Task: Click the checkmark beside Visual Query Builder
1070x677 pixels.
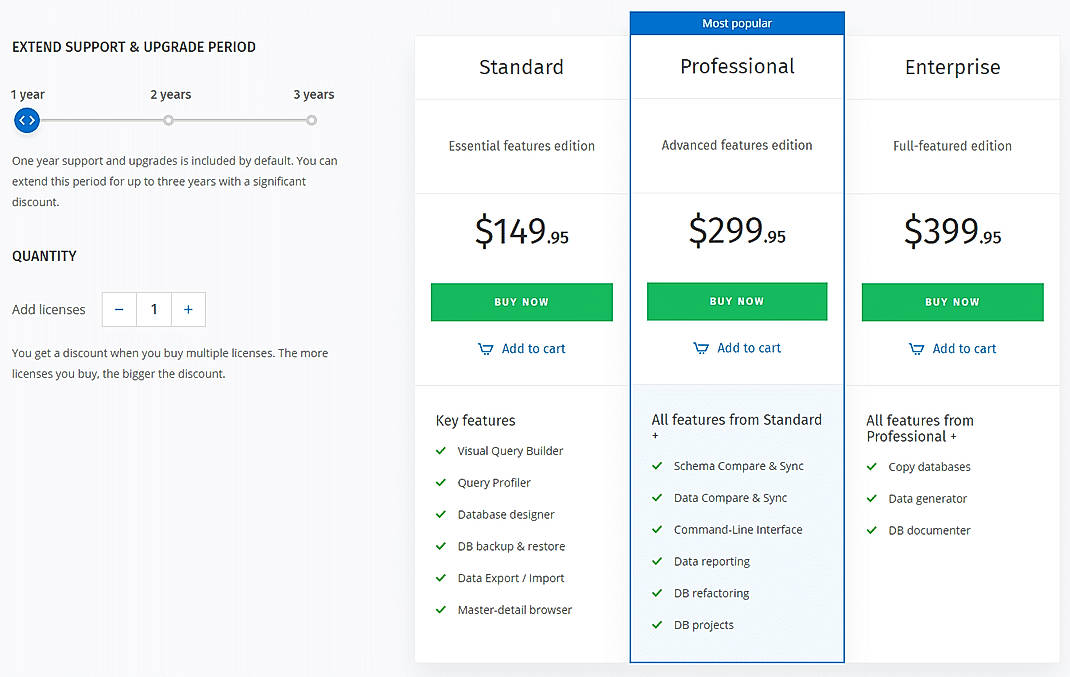Action: point(441,451)
